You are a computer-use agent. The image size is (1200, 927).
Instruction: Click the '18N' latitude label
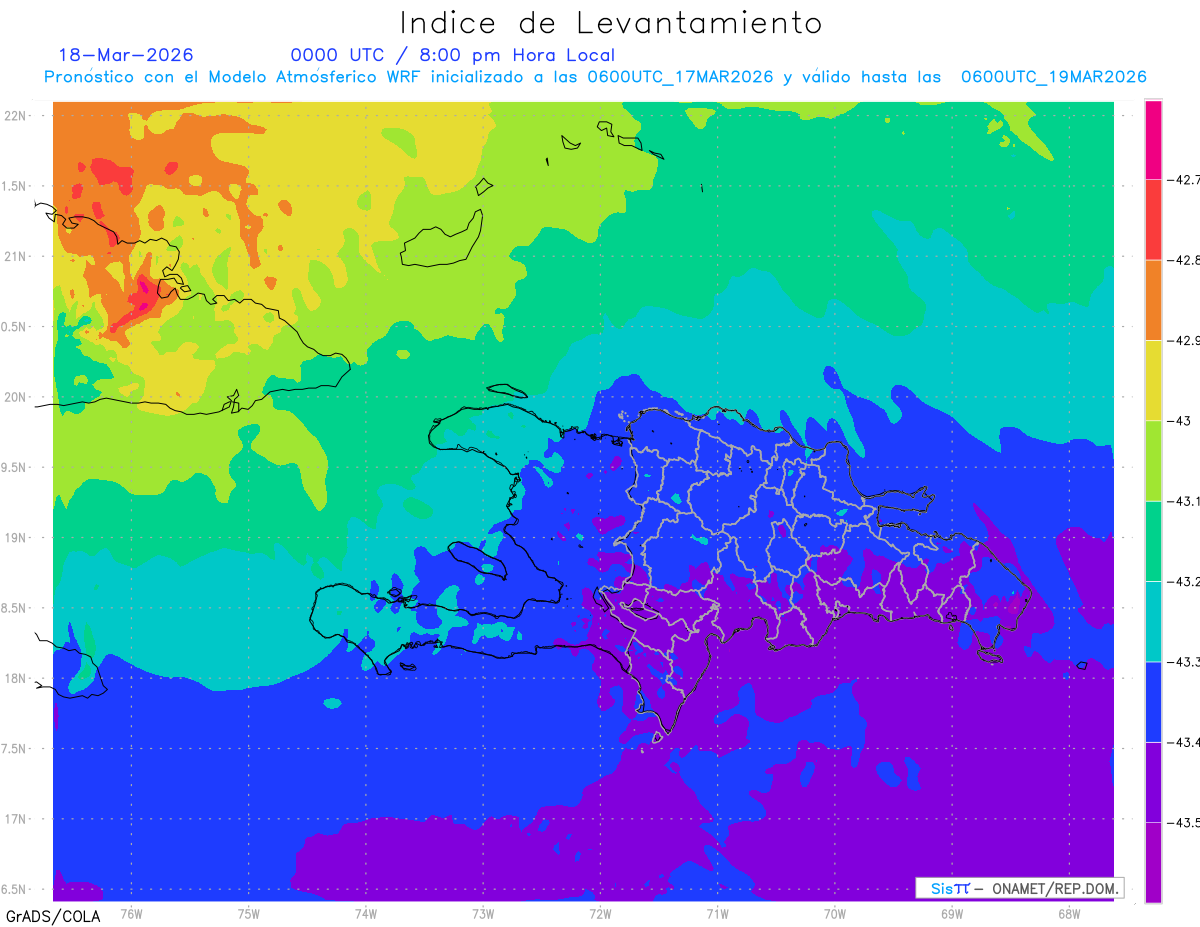[x=16, y=678]
